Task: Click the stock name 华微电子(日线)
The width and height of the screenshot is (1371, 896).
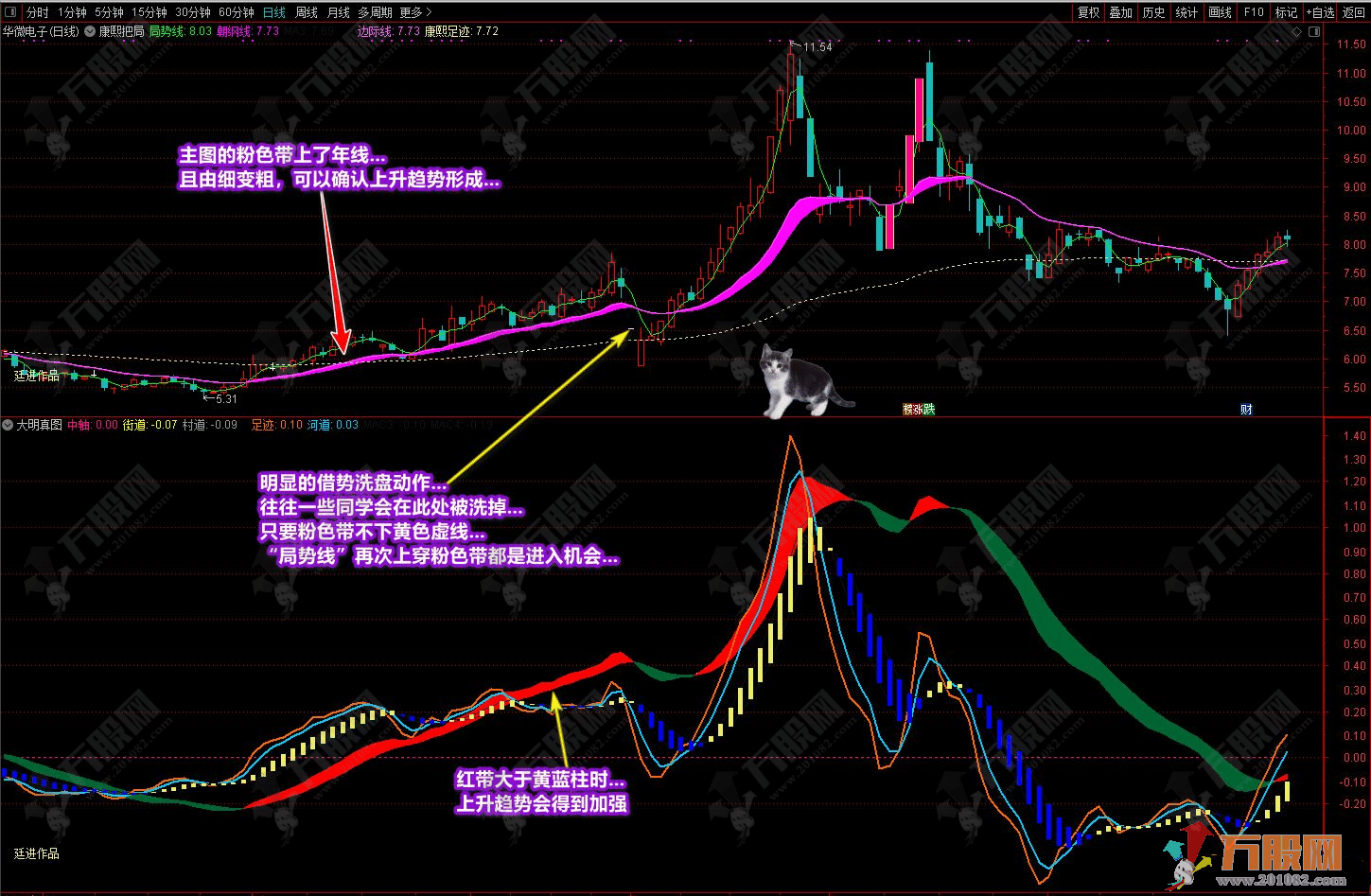Action: [43, 31]
